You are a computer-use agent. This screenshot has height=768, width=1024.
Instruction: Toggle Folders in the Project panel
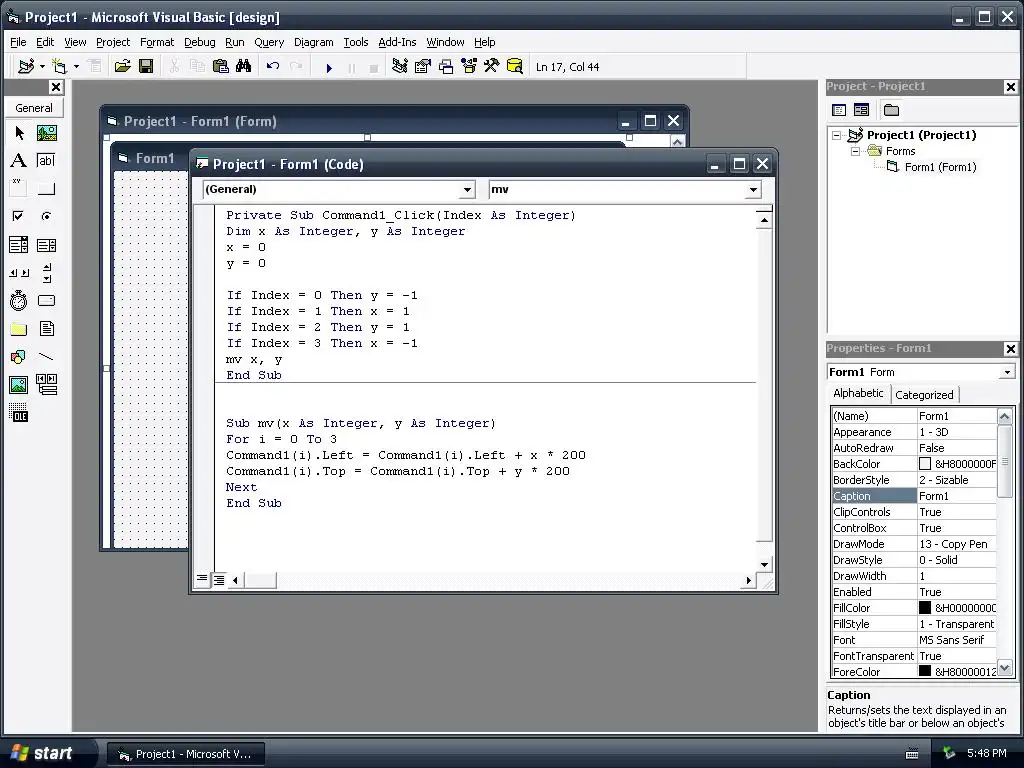[891, 110]
